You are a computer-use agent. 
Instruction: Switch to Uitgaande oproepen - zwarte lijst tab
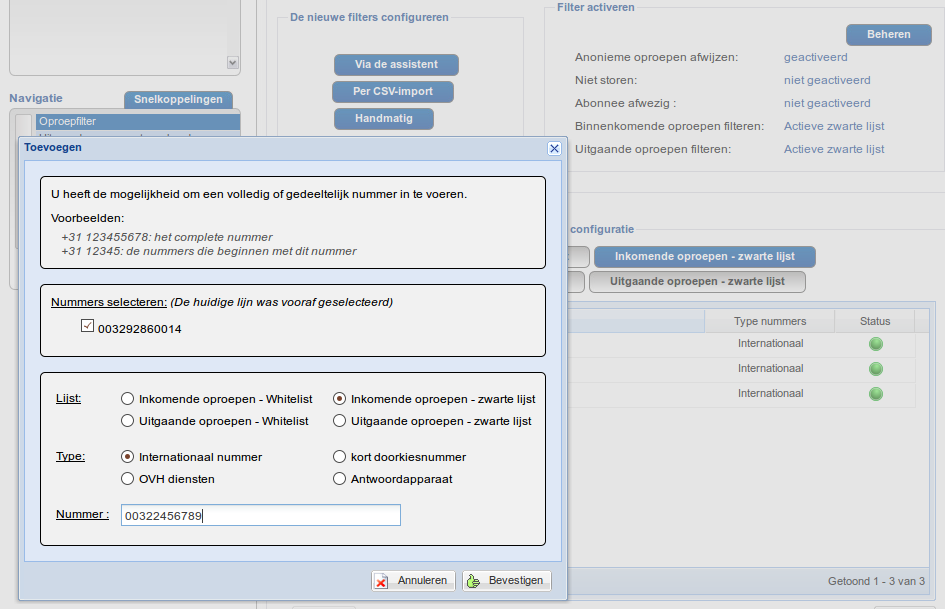point(697,282)
